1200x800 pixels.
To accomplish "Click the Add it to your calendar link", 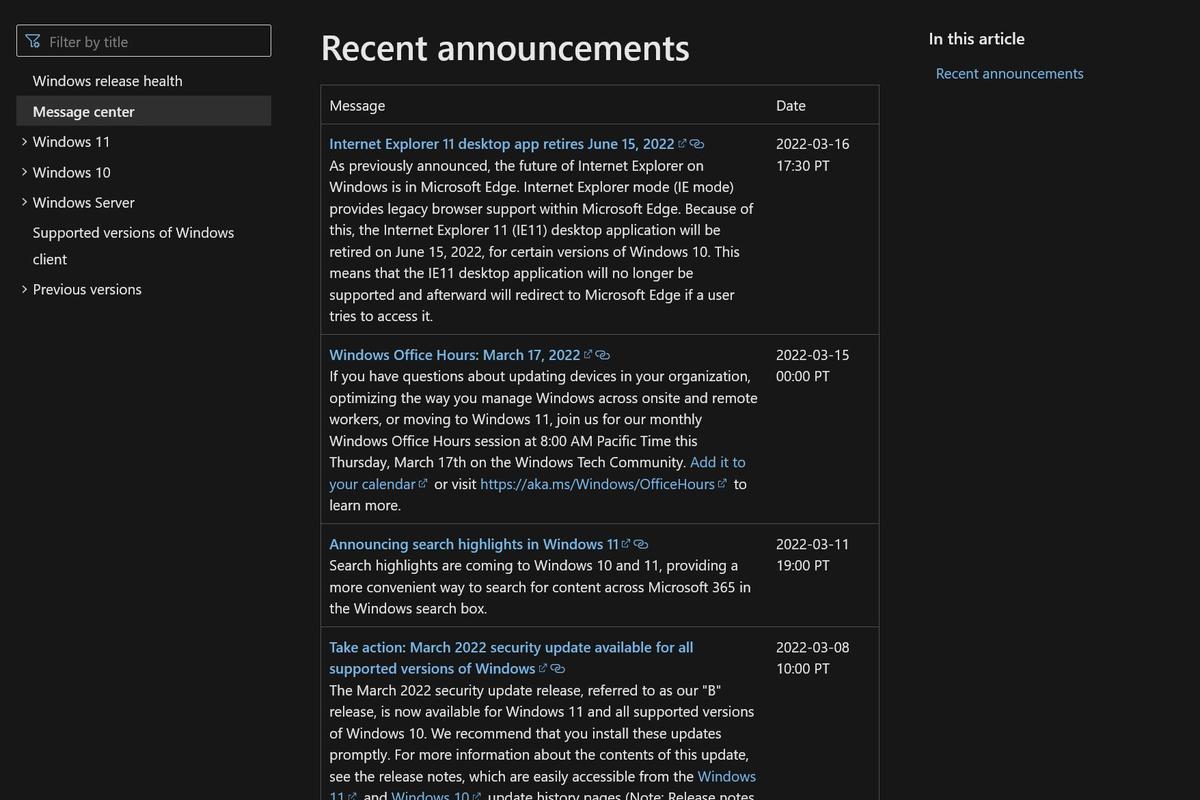I will (x=538, y=473).
